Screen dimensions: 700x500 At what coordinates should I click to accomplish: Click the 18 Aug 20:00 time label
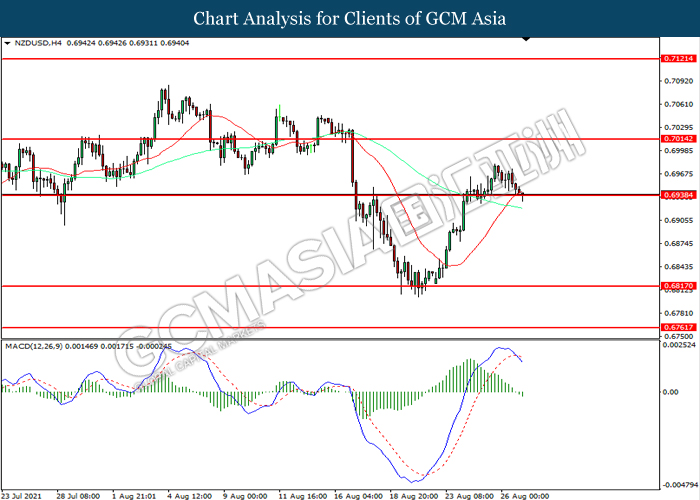414,496
